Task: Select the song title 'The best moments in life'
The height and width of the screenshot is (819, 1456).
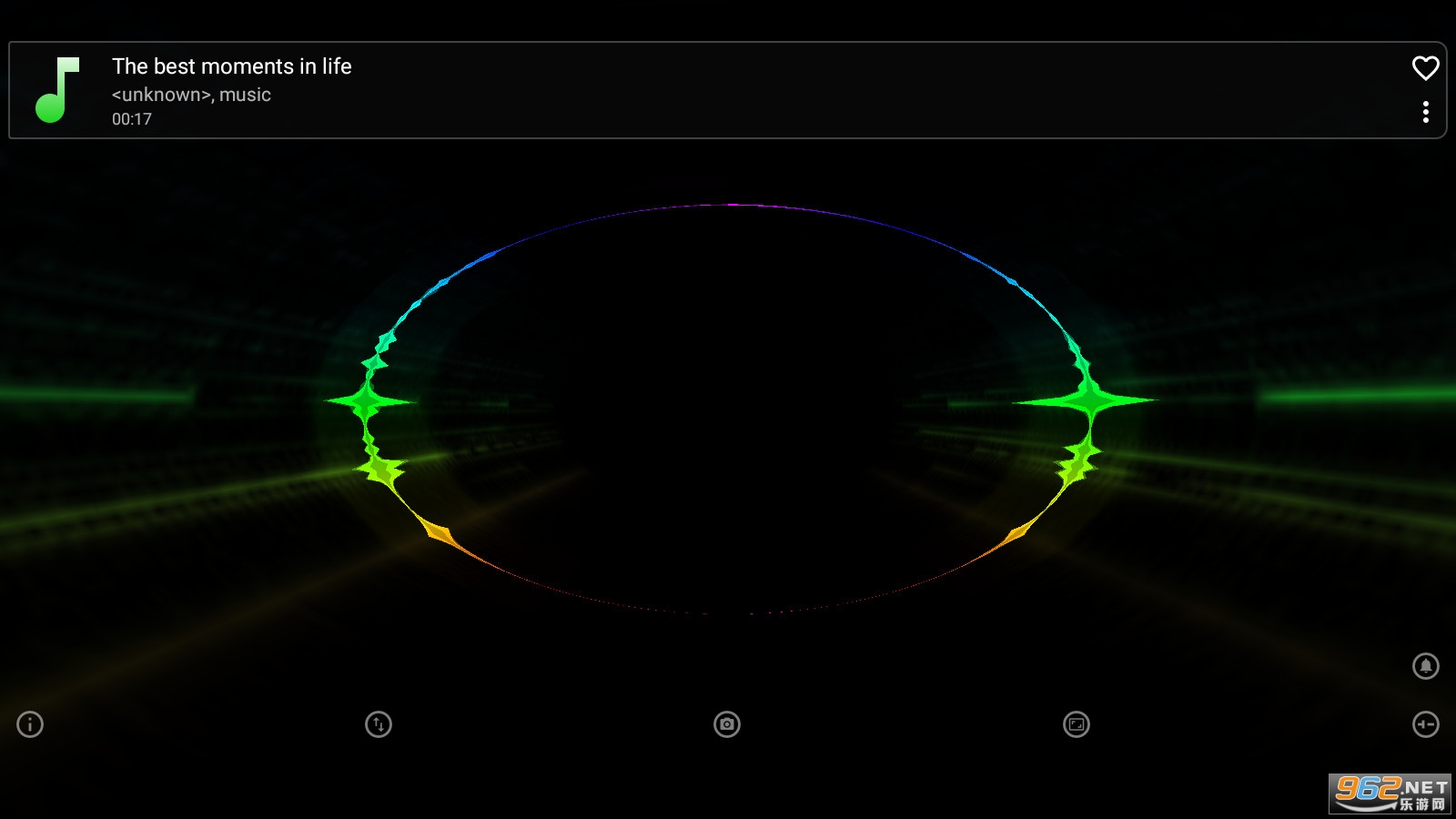Action: pos(232,66)
